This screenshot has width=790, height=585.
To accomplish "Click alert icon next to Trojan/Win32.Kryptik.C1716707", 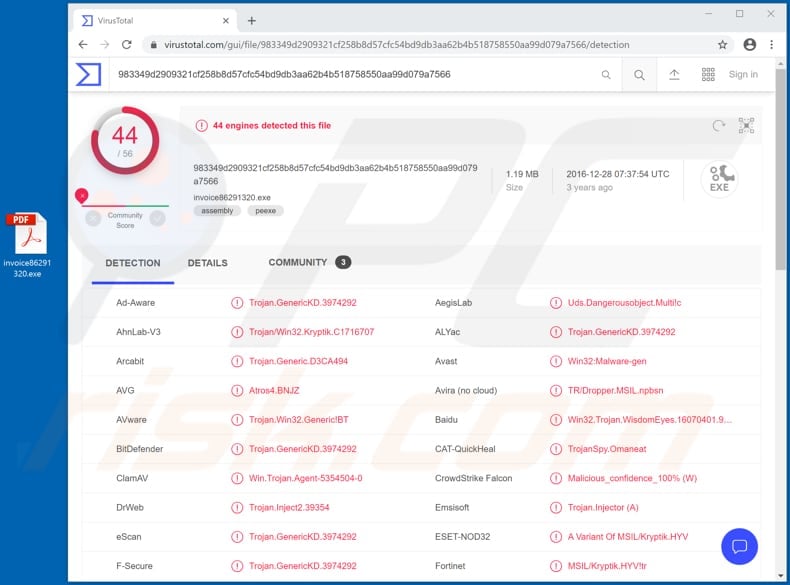I will pyautogui.click(x=237, y=332).
